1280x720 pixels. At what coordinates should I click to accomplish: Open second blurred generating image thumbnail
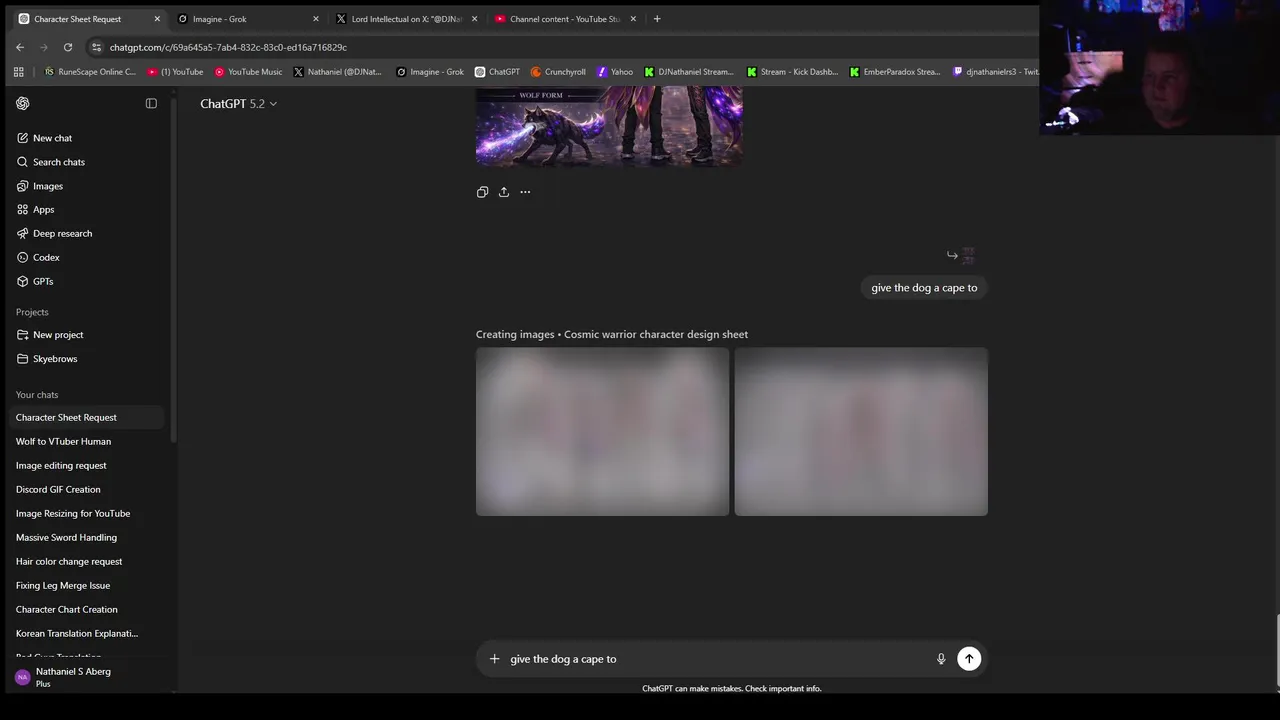point(861,432)
